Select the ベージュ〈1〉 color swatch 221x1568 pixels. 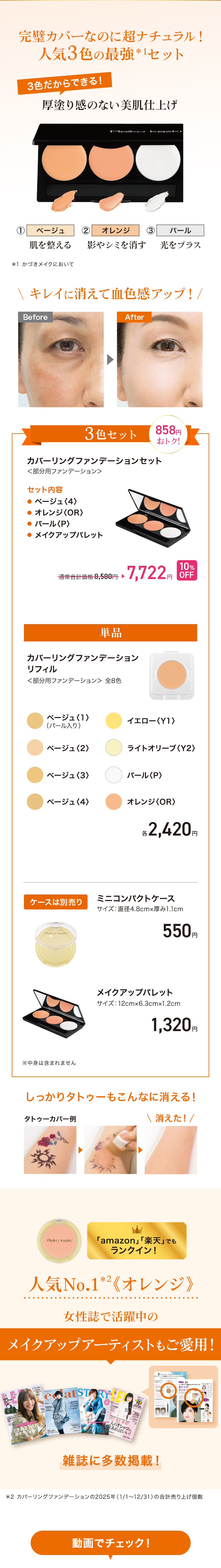[x=35, y=721]
